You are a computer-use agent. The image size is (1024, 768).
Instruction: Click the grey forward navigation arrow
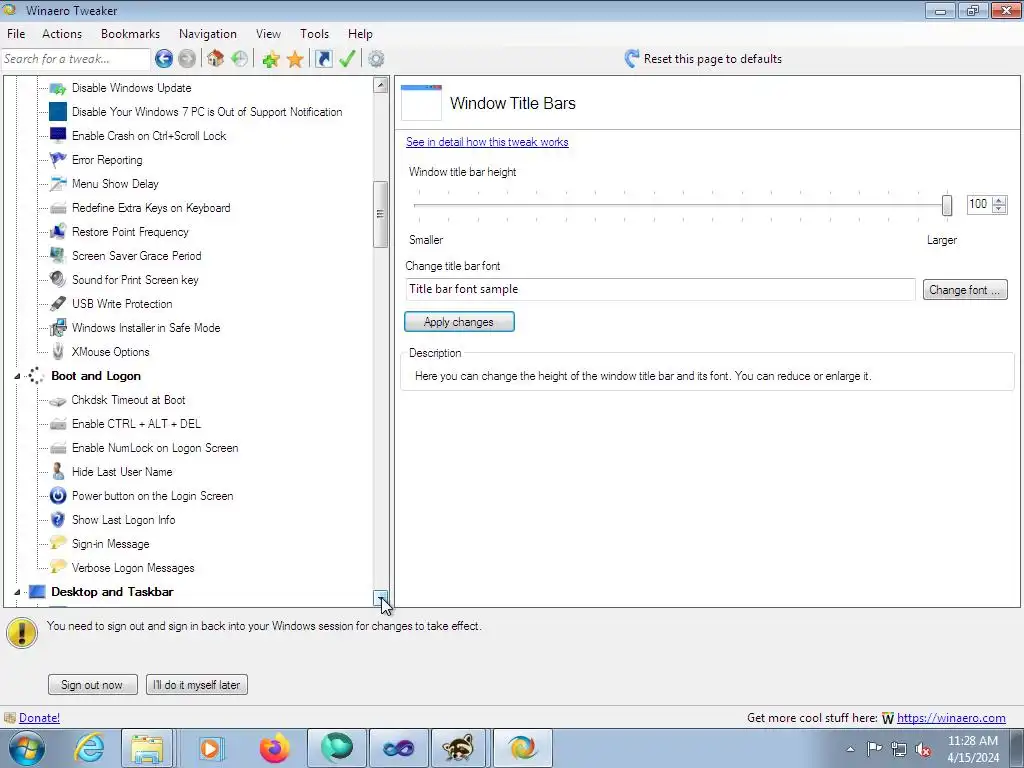[x=187, y=59]
